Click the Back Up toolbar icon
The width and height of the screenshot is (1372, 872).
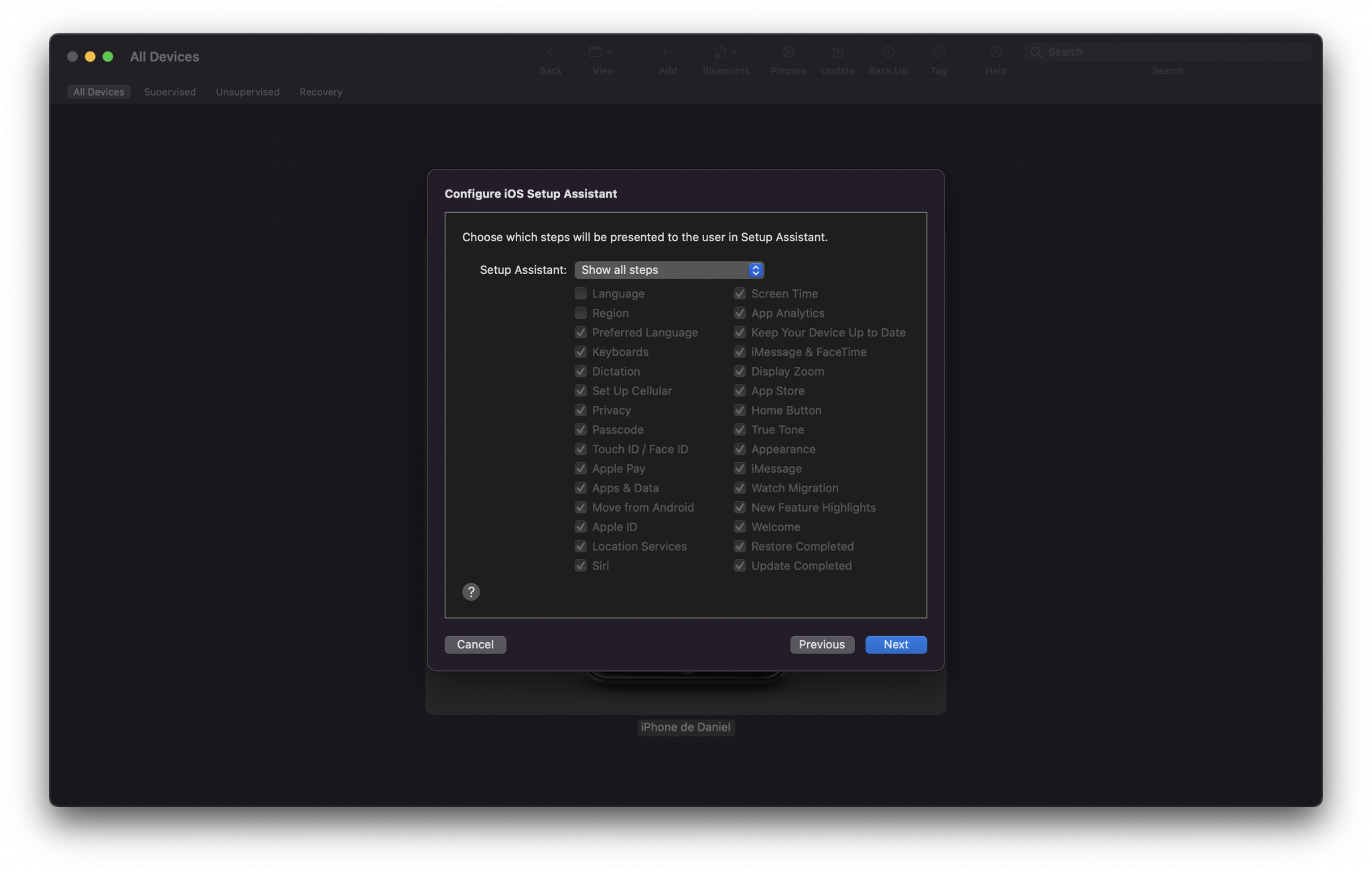(x=887, y=52)
